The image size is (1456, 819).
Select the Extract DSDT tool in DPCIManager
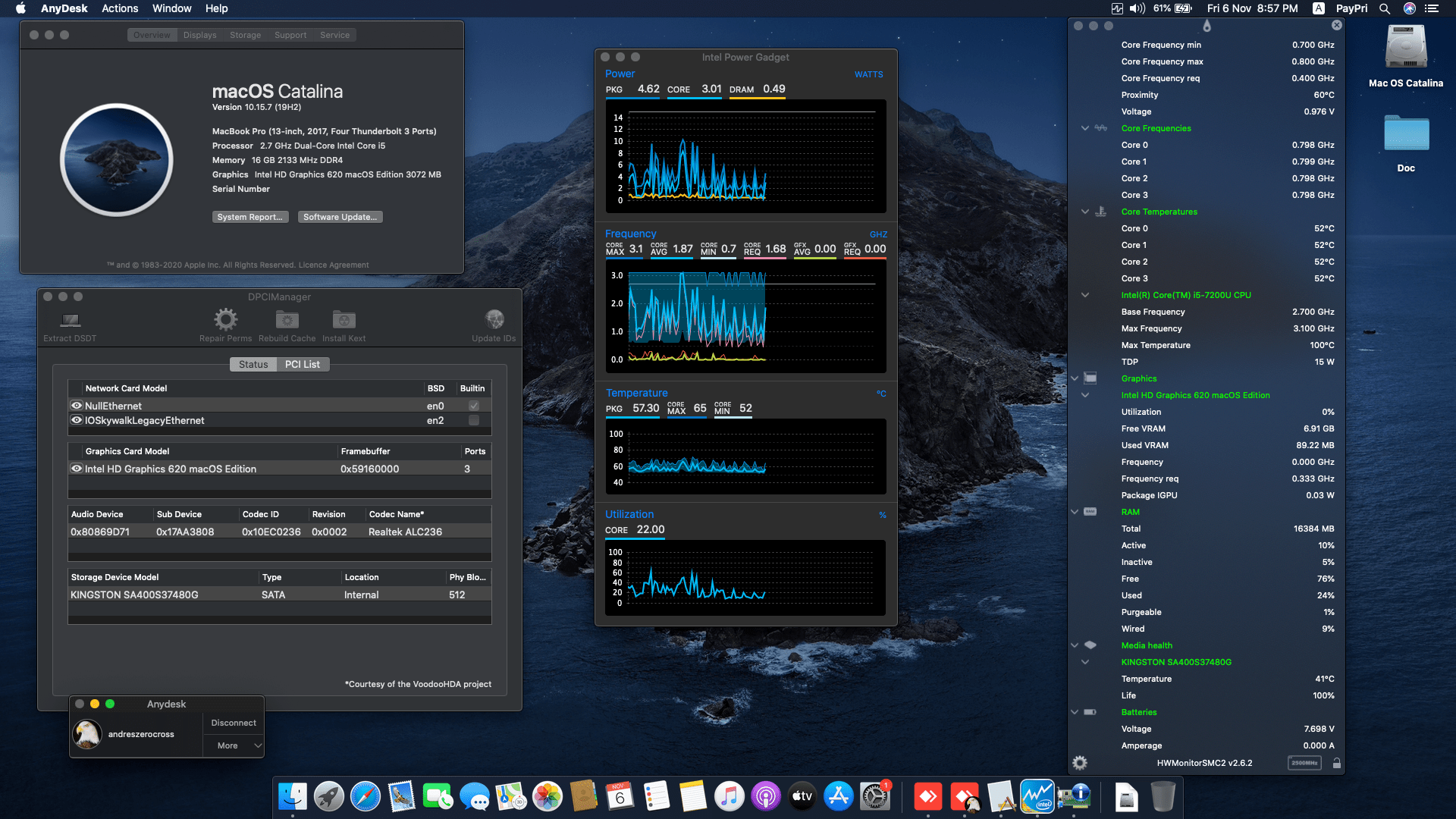[70, 319]
